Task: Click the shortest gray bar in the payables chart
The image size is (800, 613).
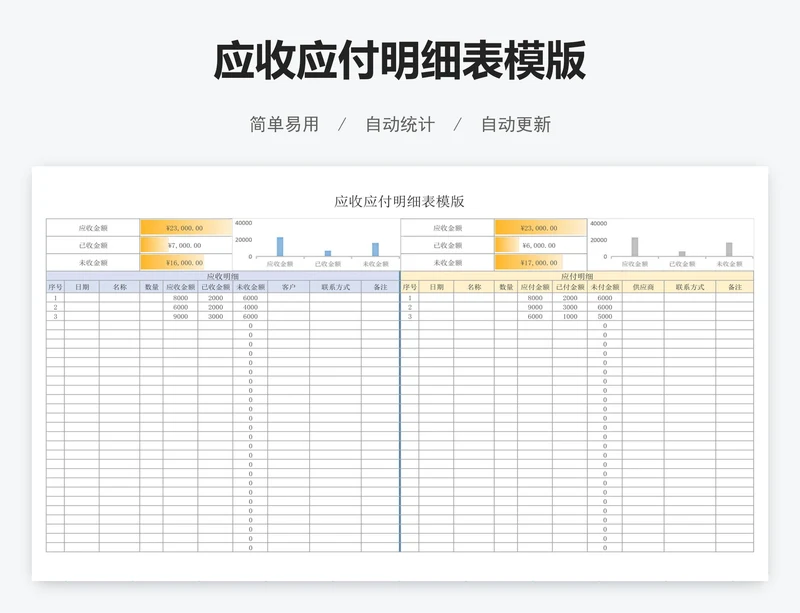Action: point(682,254)
